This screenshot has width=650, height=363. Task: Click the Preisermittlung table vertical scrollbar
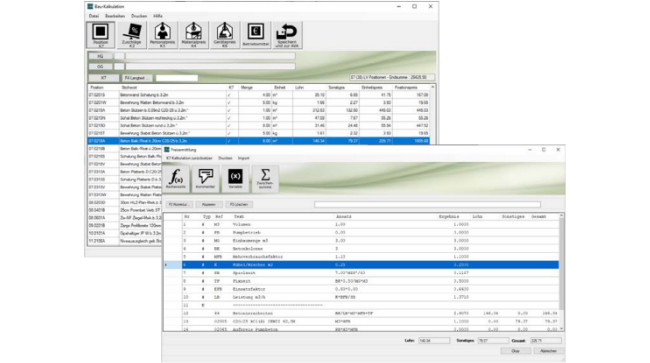pyautogui.click(x=562, y=272)
